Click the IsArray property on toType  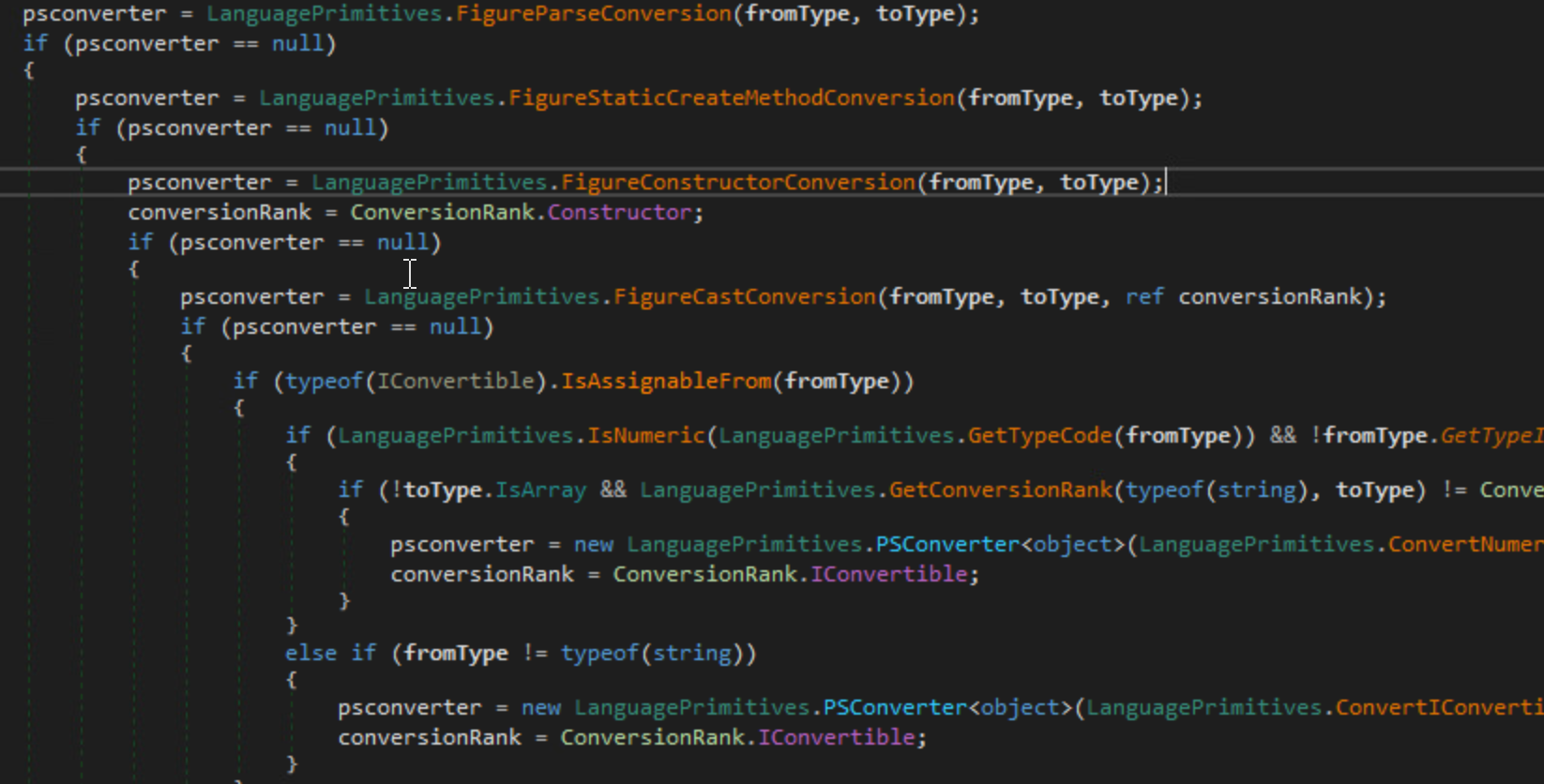(540, 490)
